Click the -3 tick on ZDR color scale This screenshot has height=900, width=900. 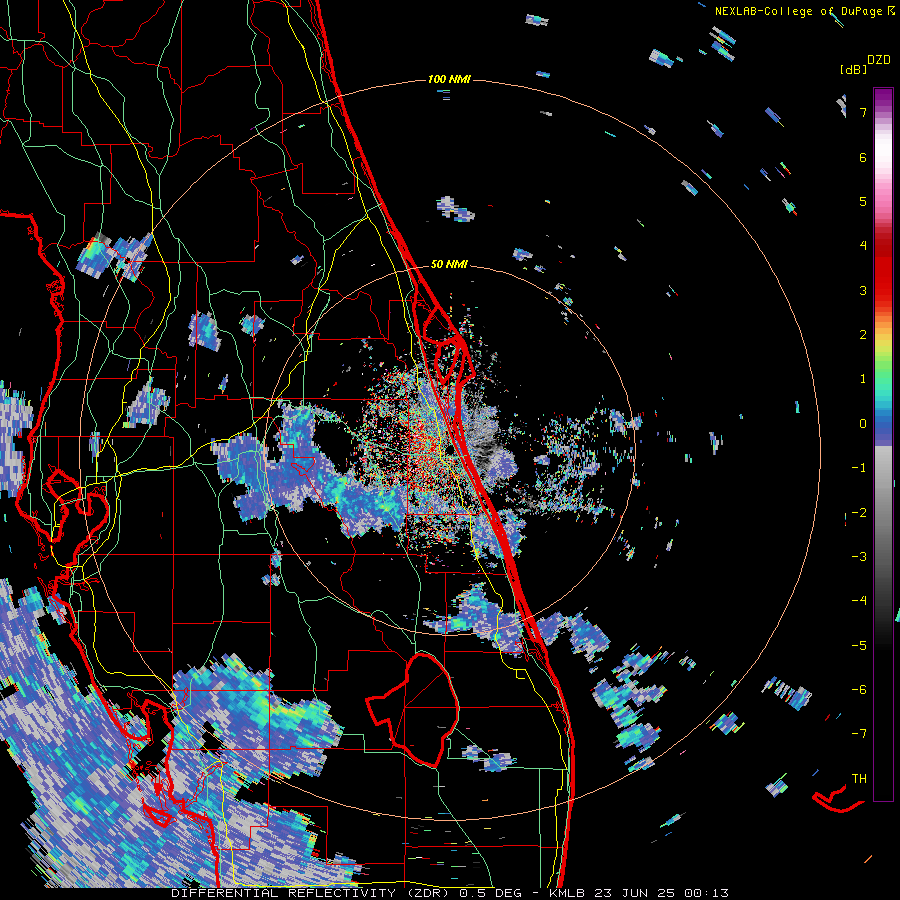[x=859, y=557]
